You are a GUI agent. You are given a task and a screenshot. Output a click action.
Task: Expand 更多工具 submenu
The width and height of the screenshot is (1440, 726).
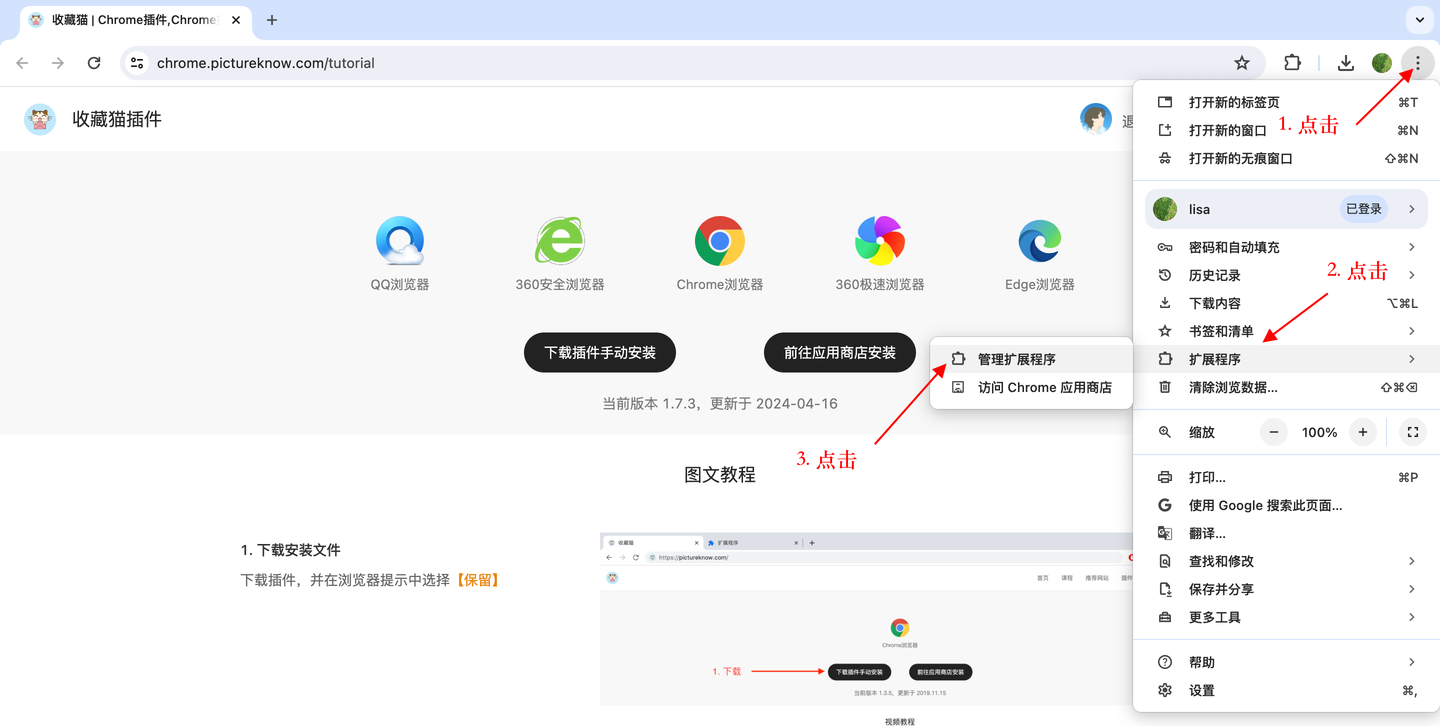point(1287,617)
